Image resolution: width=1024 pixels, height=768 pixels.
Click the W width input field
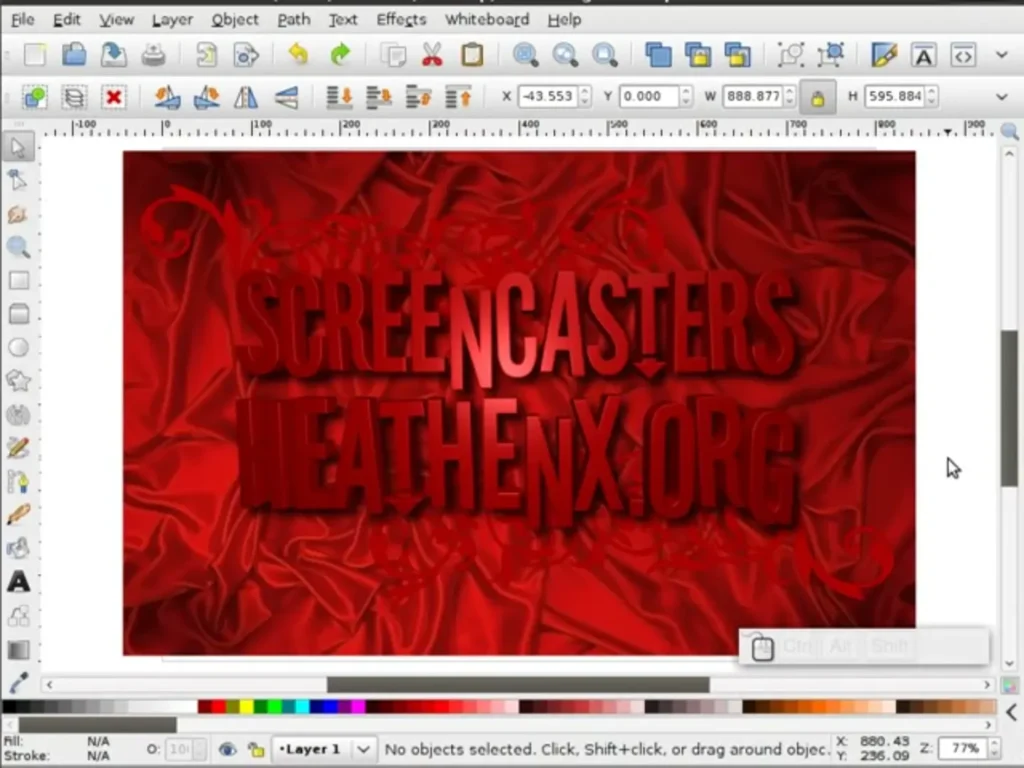[x=752, y=97]
